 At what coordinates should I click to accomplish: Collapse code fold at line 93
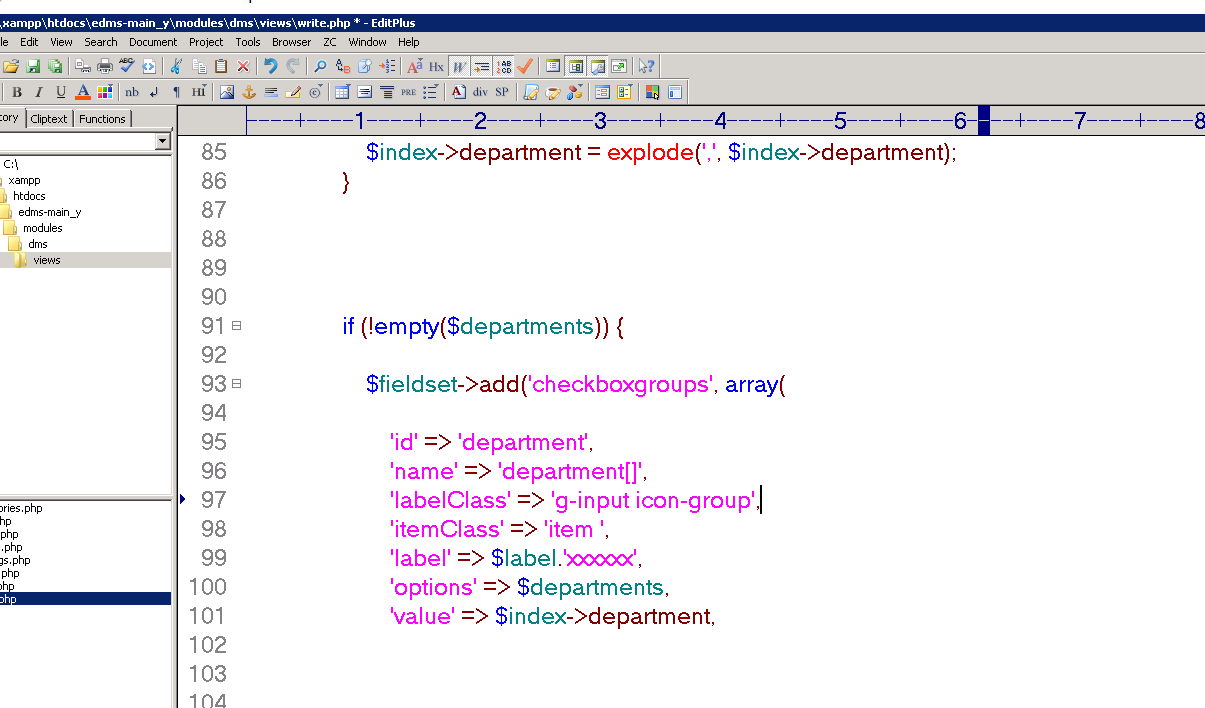point(237,384)
